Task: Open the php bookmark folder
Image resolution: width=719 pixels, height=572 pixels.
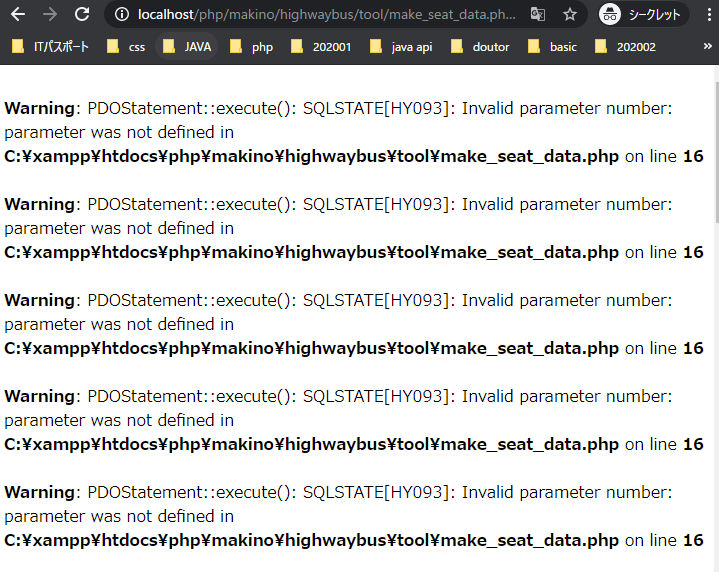Action: click(251, 47)
